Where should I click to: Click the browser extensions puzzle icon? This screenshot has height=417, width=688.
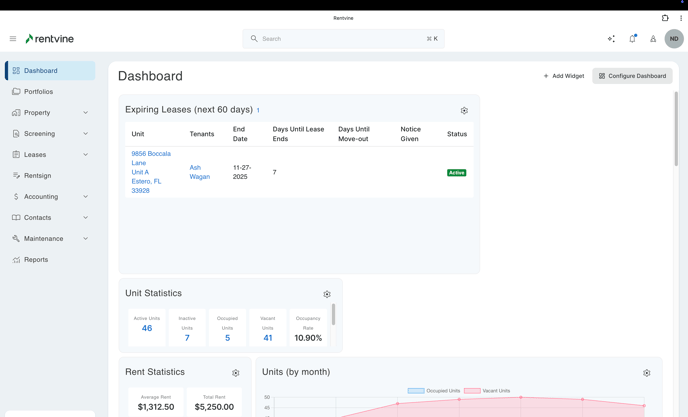tap(665, 18)
